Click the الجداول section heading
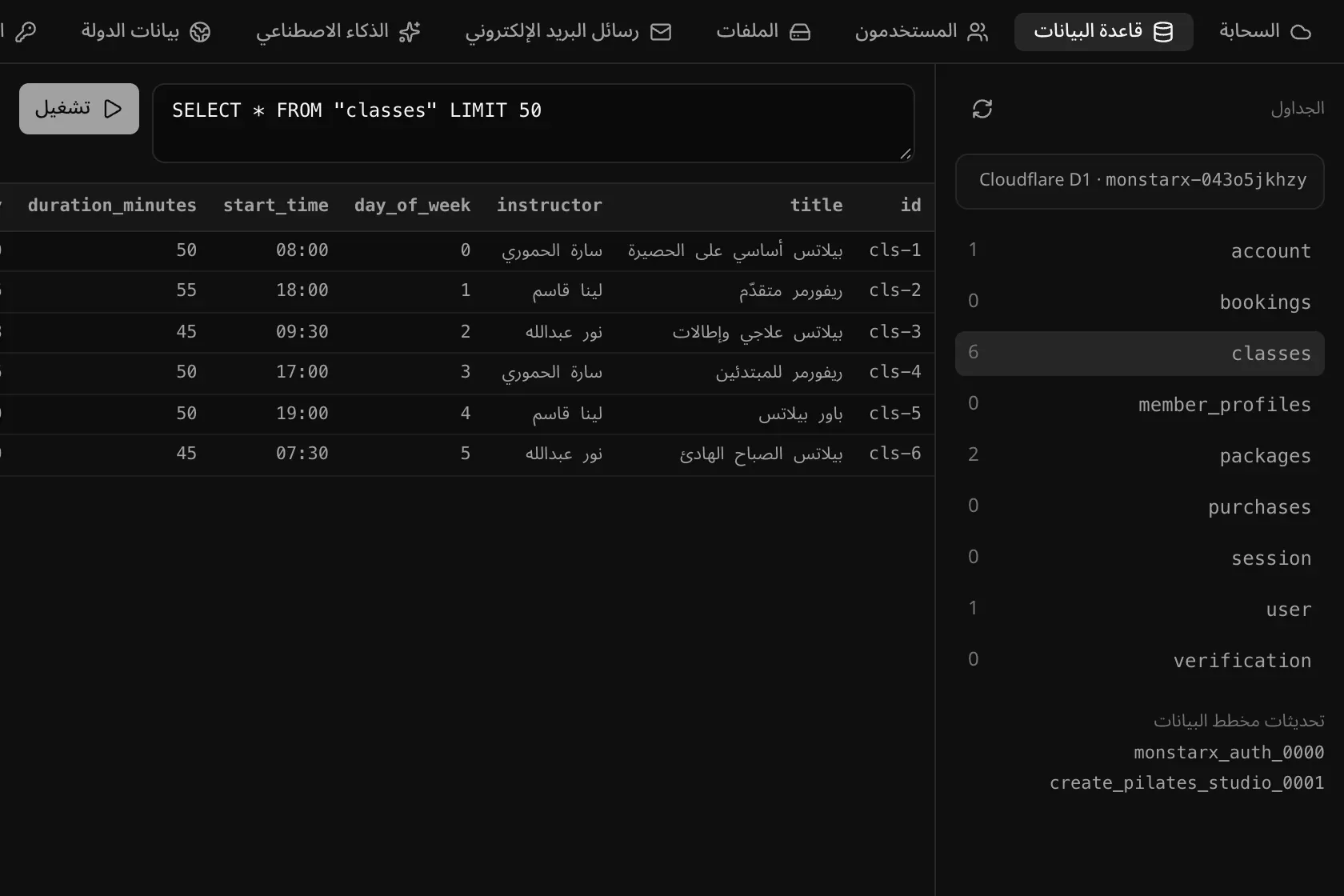Viewport: 1344px width, 896px height. point(1298,108)
